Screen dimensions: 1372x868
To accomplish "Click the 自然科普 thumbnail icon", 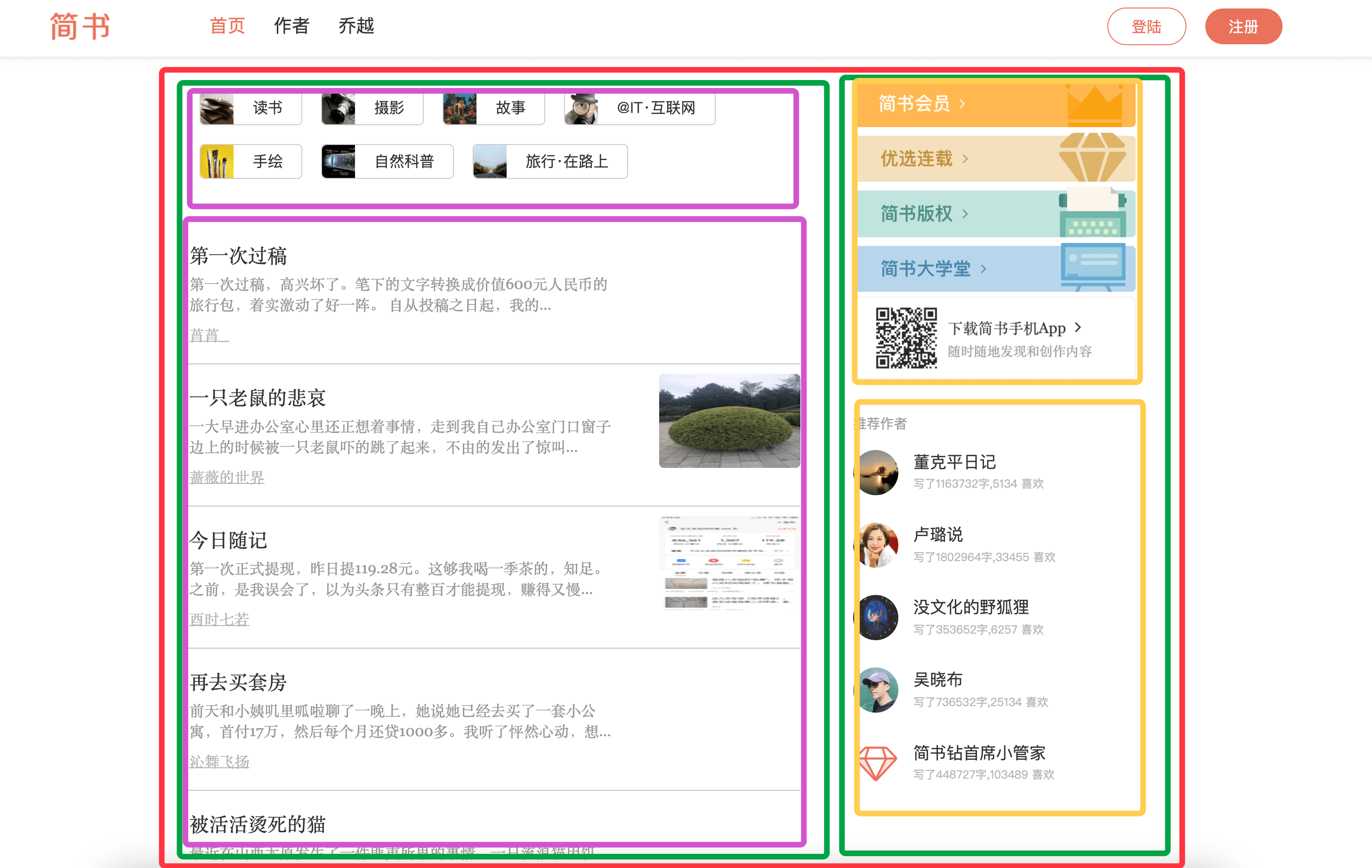I will [x=338, y=162].
